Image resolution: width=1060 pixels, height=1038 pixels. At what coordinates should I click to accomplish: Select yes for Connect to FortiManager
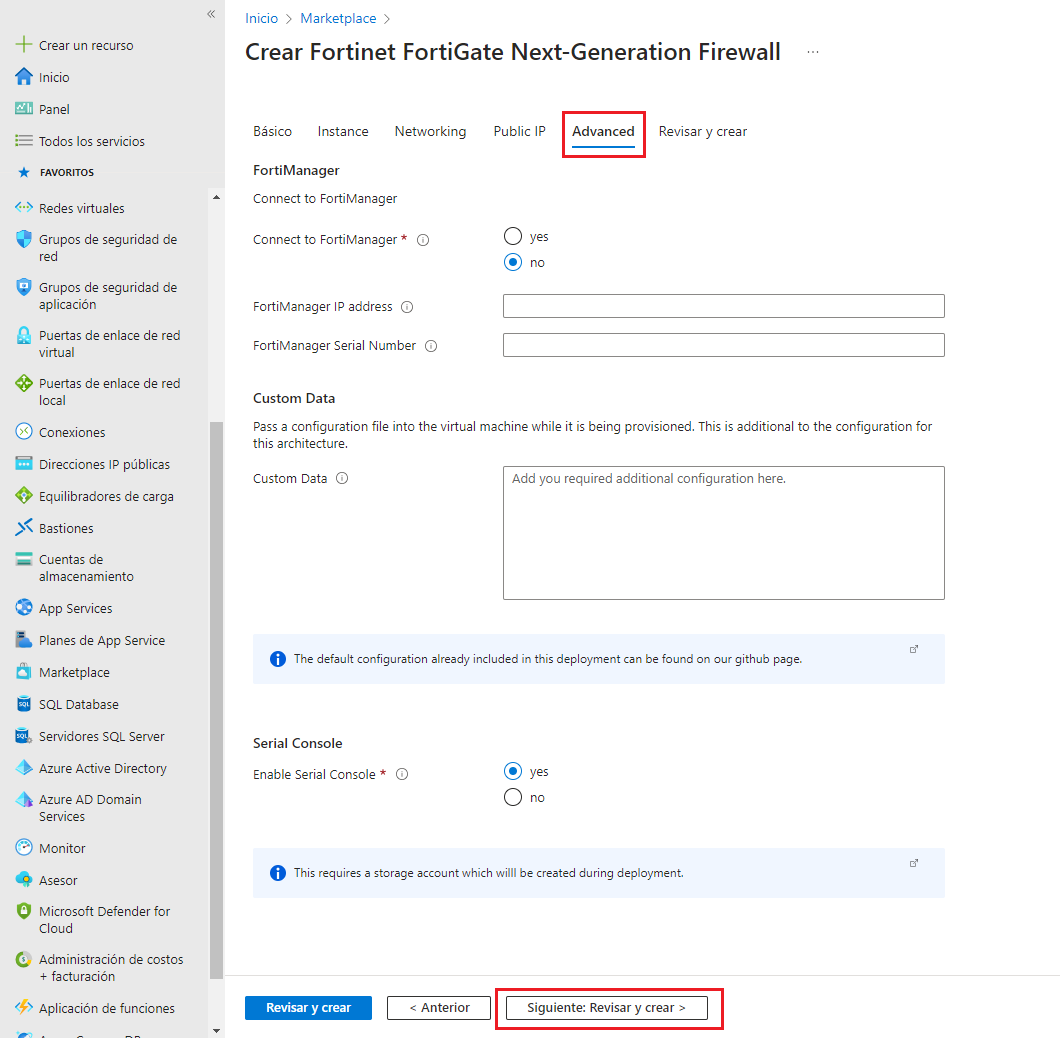coord(512,236)
